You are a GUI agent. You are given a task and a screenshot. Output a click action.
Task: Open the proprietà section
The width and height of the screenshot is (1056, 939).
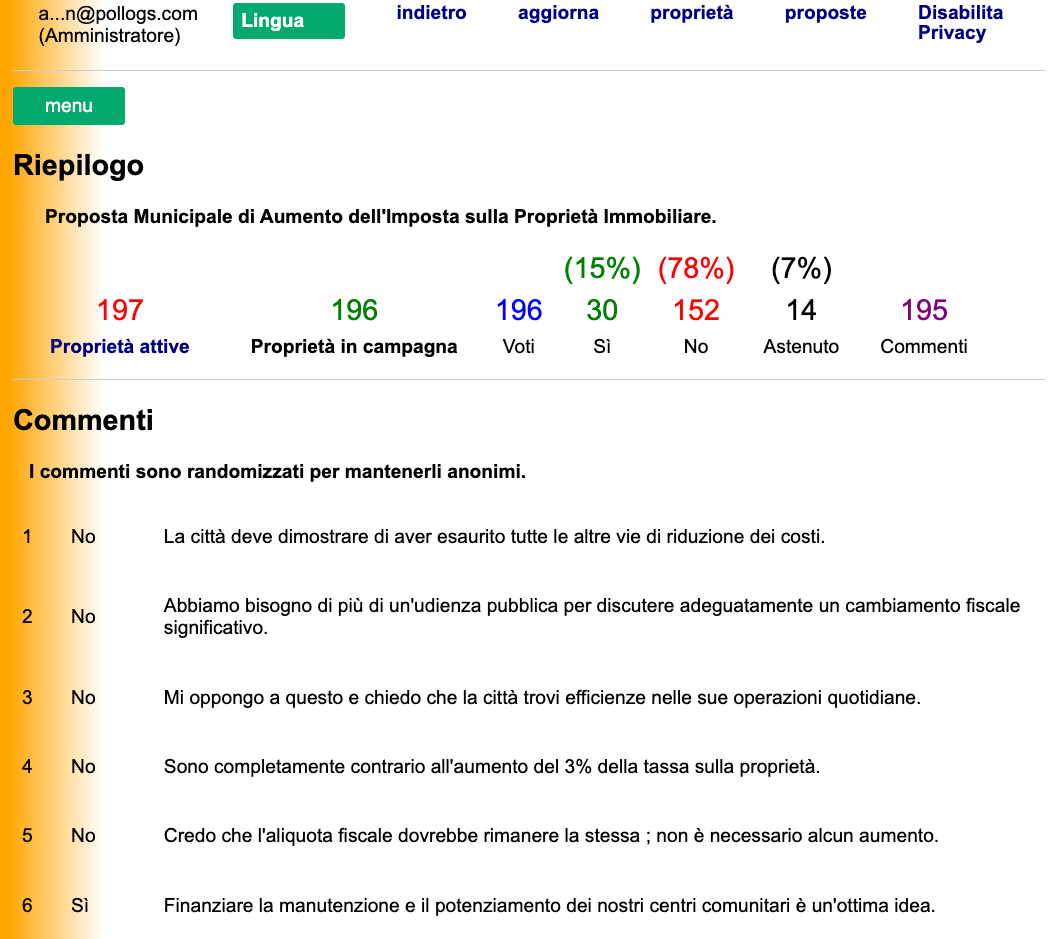point(691,13)
